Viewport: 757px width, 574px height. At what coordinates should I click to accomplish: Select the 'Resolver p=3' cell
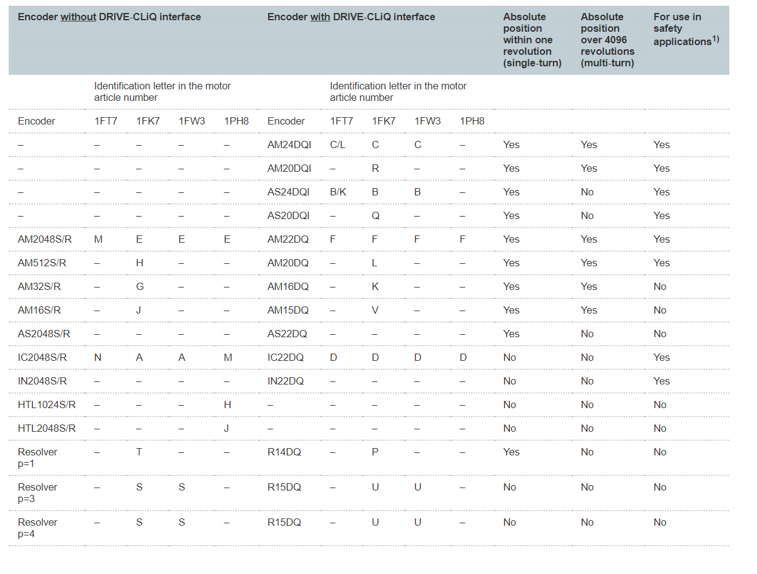pyautogui.click(x=37, y=493)
